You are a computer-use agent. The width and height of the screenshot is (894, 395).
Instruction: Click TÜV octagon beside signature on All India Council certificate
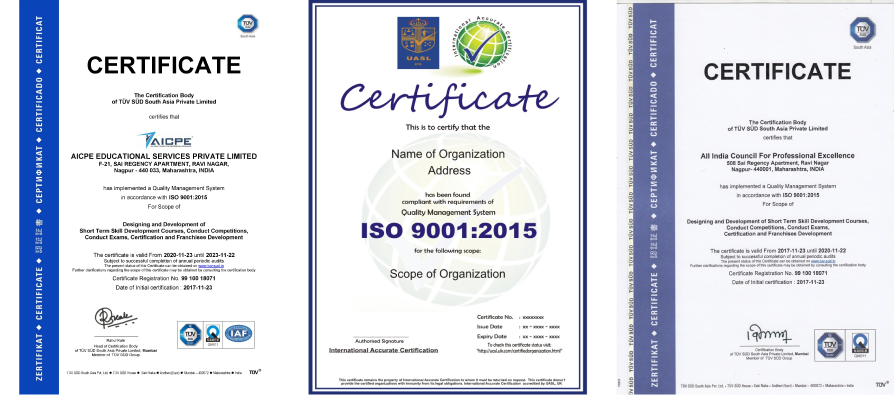click(x=830, y=344)
